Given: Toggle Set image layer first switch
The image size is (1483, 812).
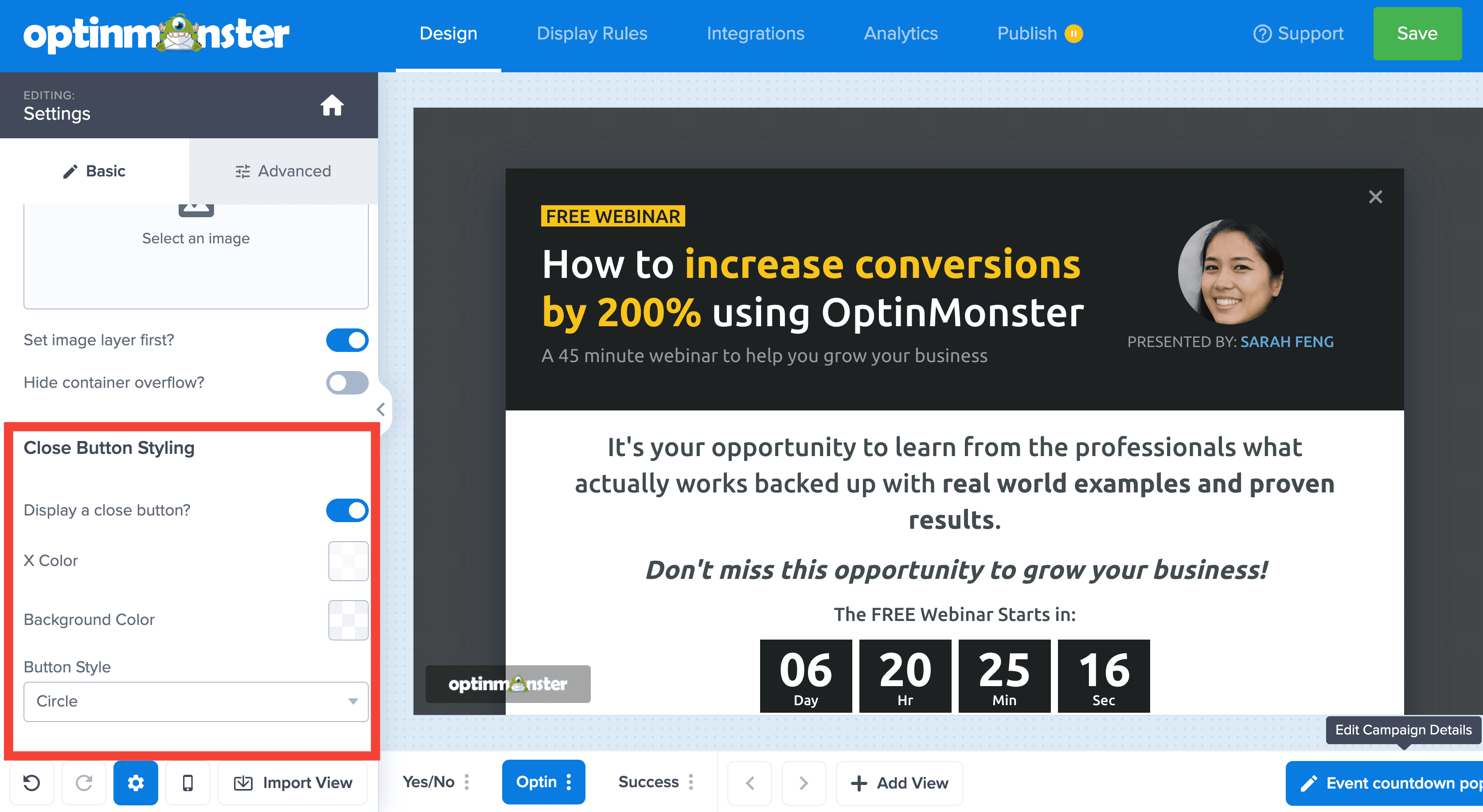Looking at the screenshot, I should tap(347, 340).
